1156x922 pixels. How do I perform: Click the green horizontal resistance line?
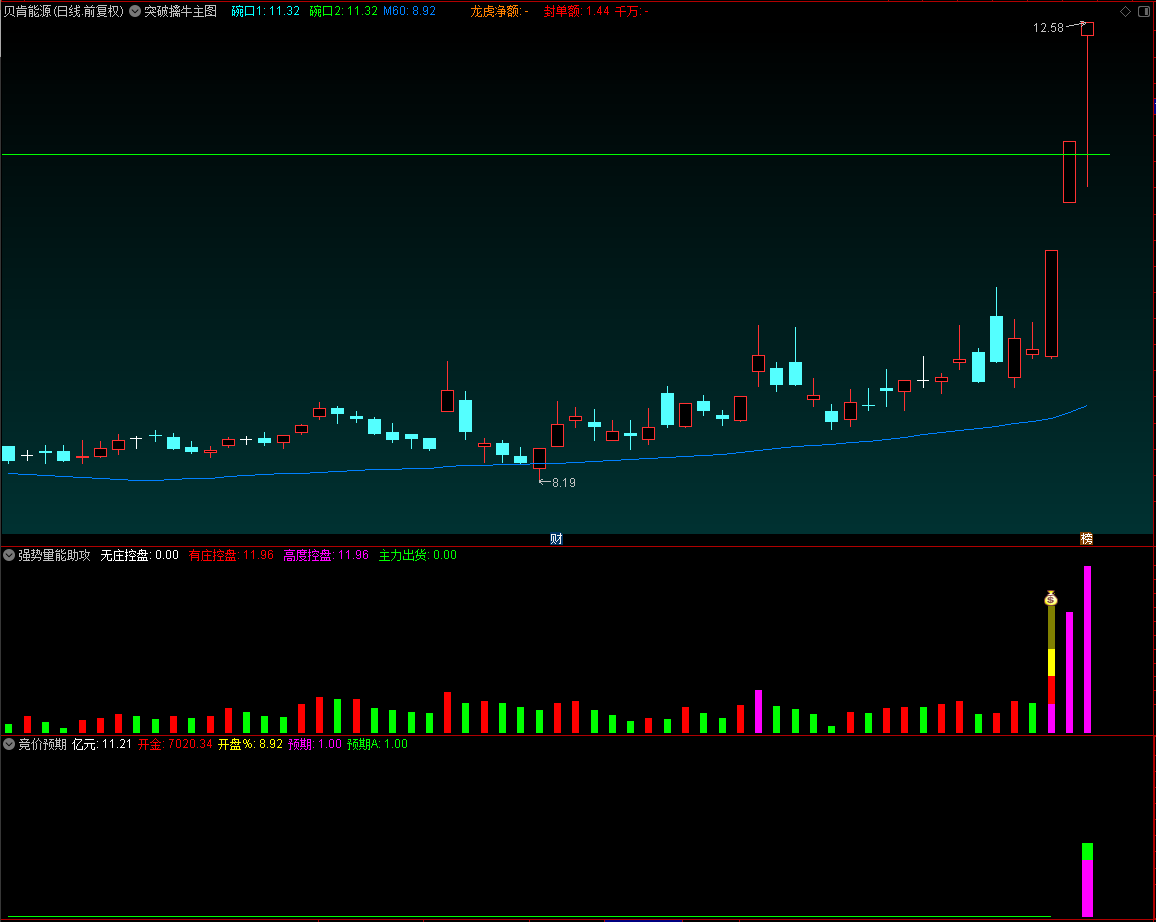coord(555,155)
